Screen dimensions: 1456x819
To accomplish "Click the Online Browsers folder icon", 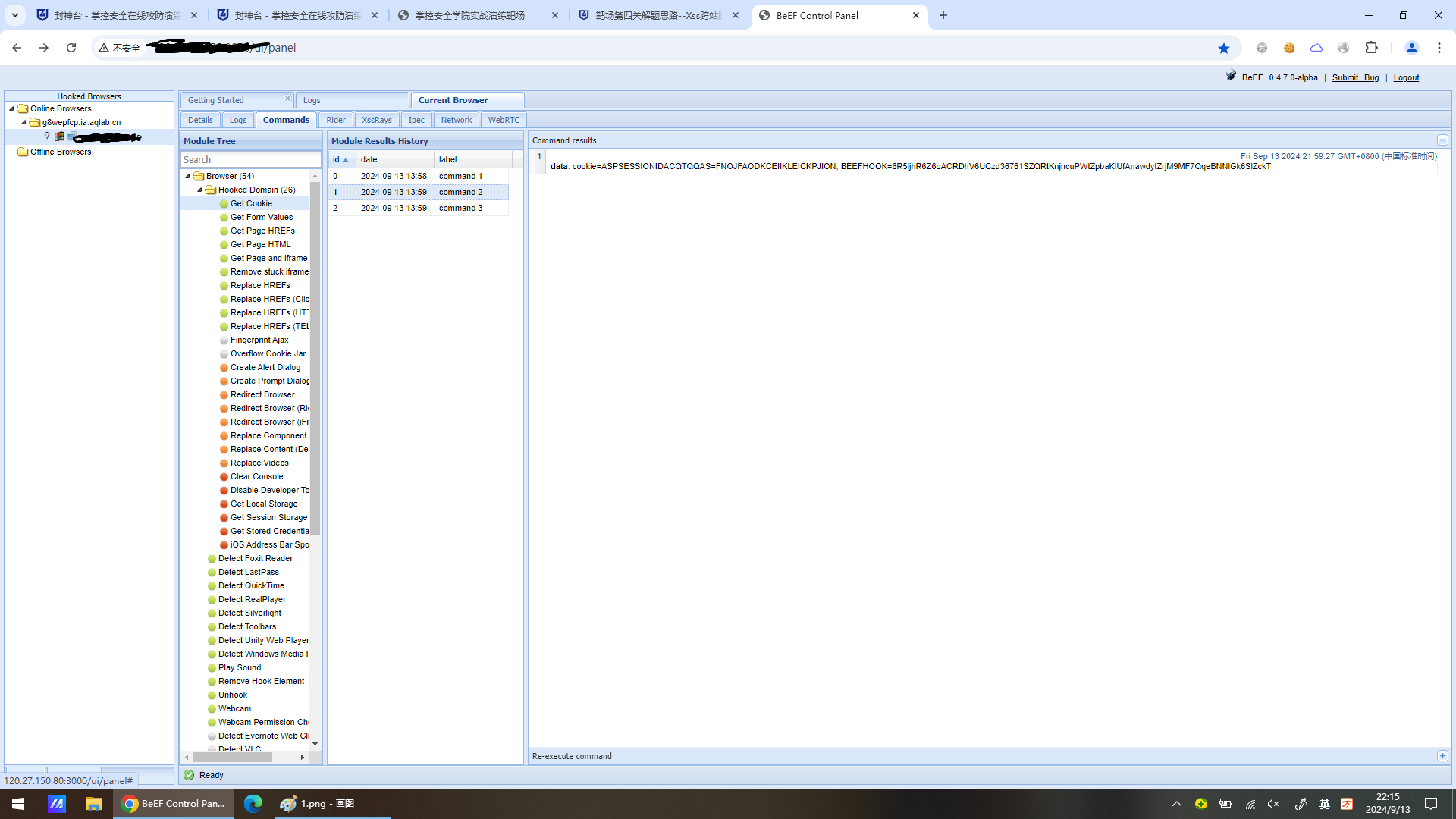I will [23, 108].
